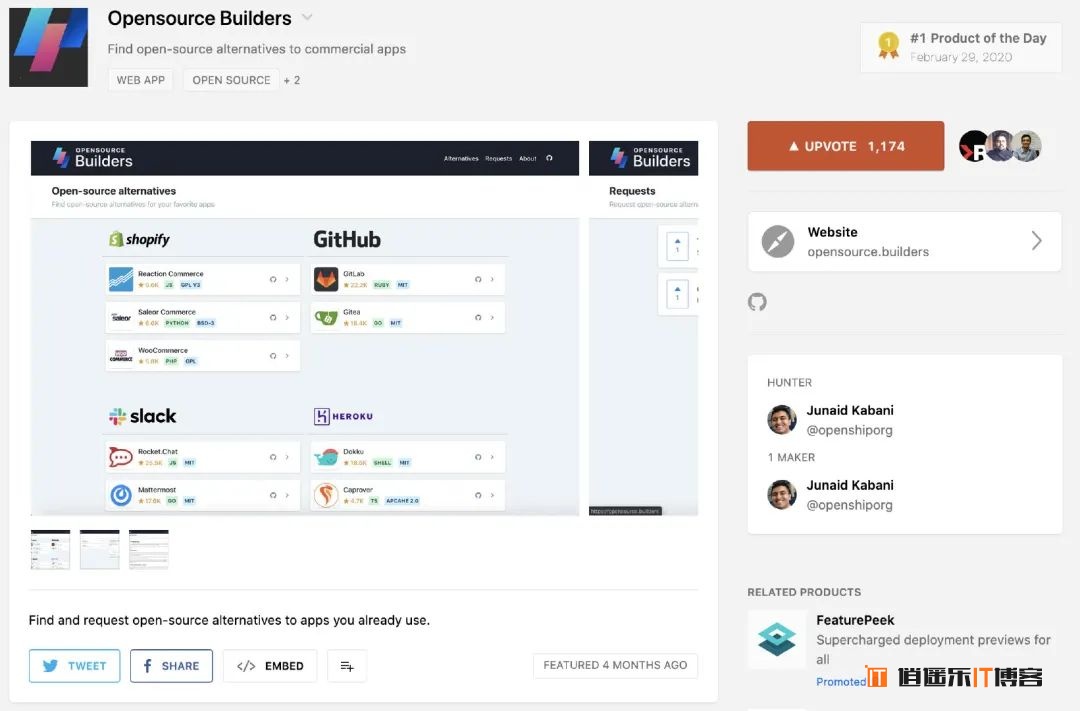The height and width of the screenshot is (711, 1080).
Task: Show the +2 more topics
Action: (x=292, y=80)
